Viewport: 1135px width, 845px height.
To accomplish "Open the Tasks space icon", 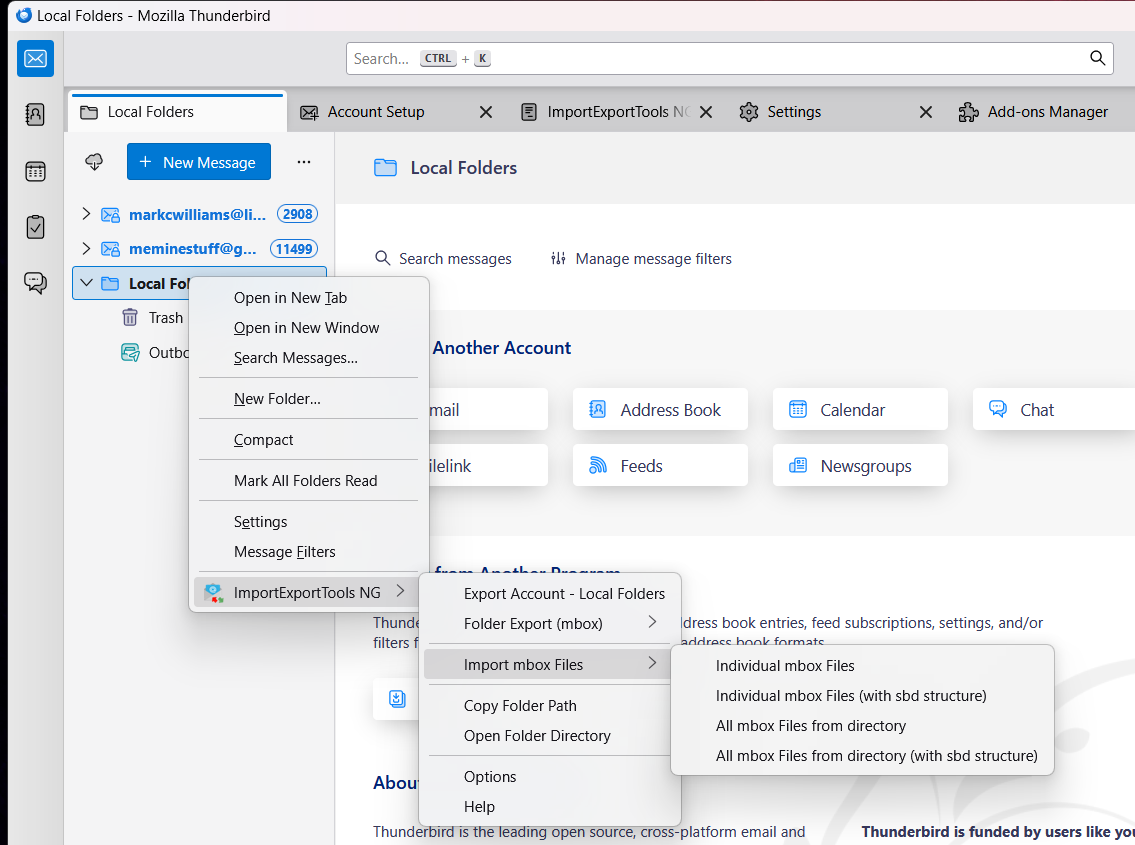I will pos(35,227).
